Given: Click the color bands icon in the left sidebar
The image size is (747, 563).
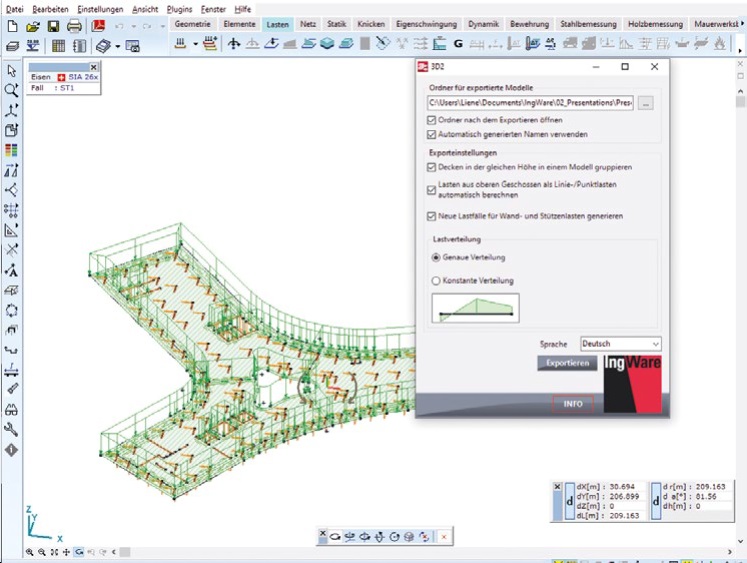Looking at the screenshot, I should click(11, 151).
